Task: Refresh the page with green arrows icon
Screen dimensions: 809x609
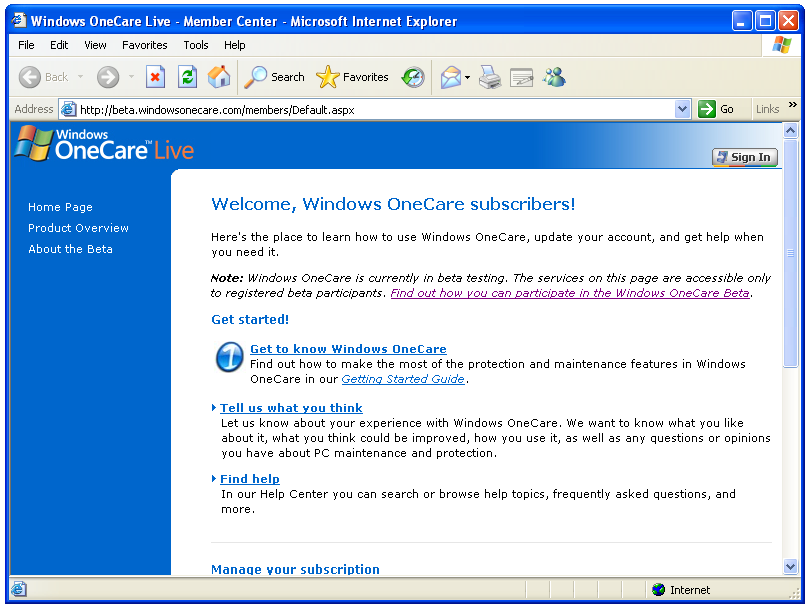Action: click(187, 77)
